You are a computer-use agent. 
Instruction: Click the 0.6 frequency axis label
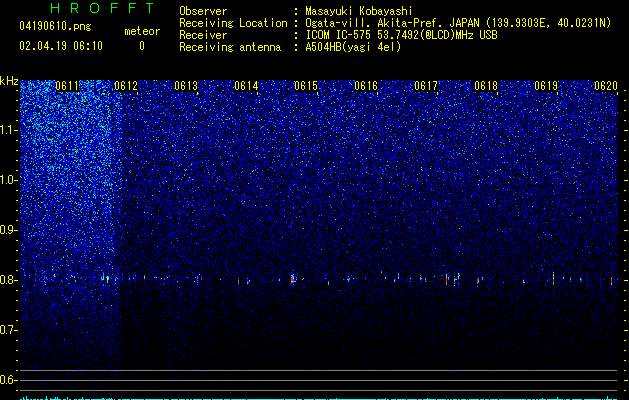click(x=8, y=380)
